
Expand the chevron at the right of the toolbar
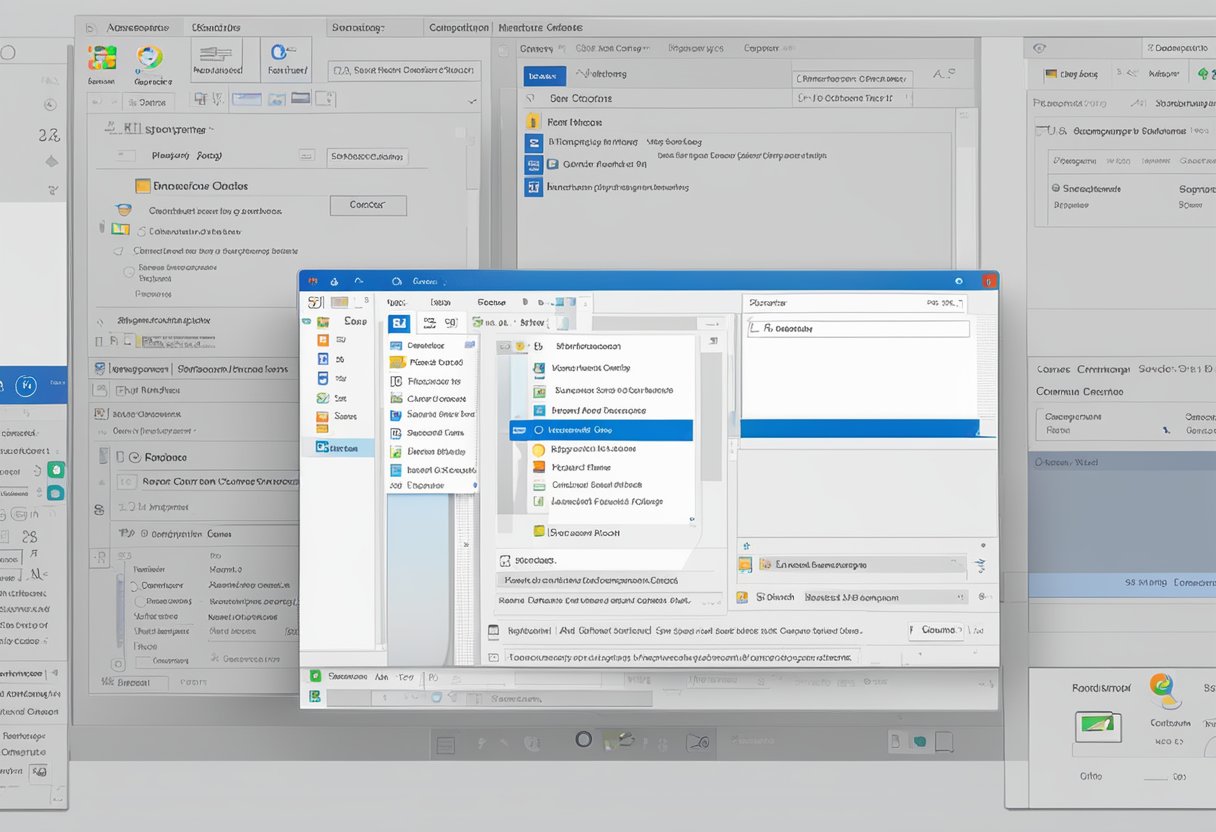pos(470,101)
